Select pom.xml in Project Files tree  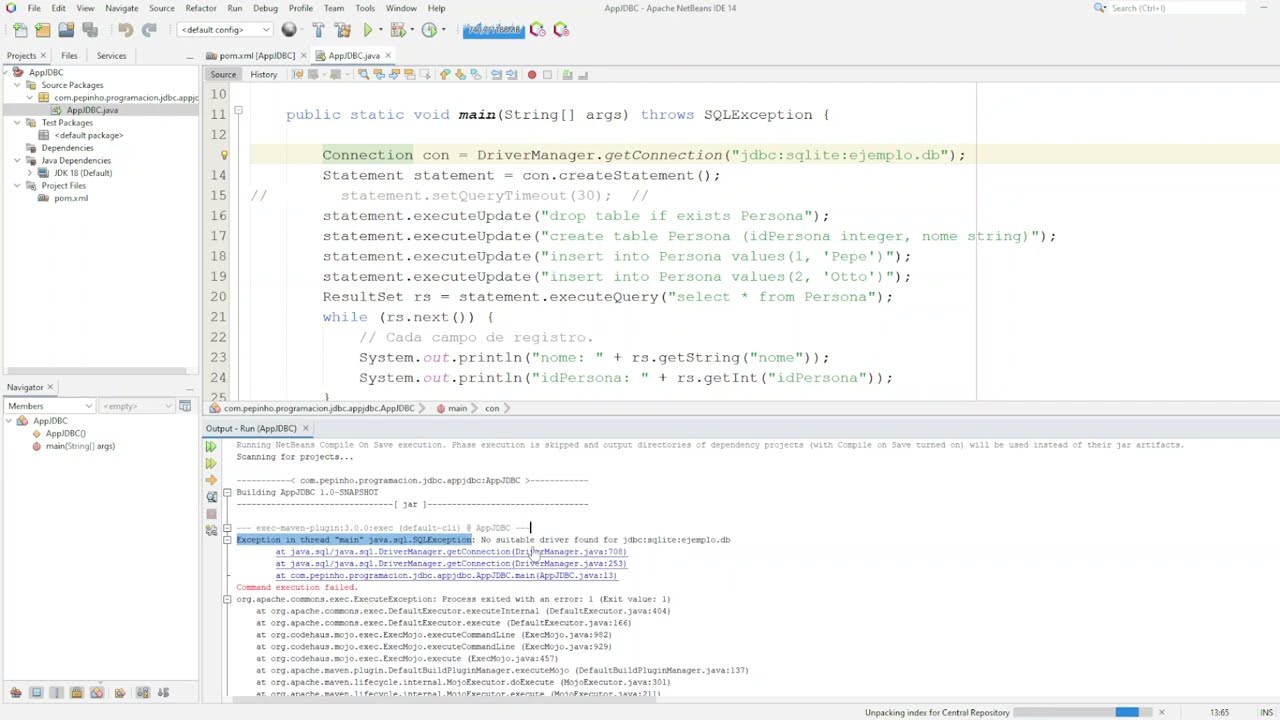click(70, 198)
